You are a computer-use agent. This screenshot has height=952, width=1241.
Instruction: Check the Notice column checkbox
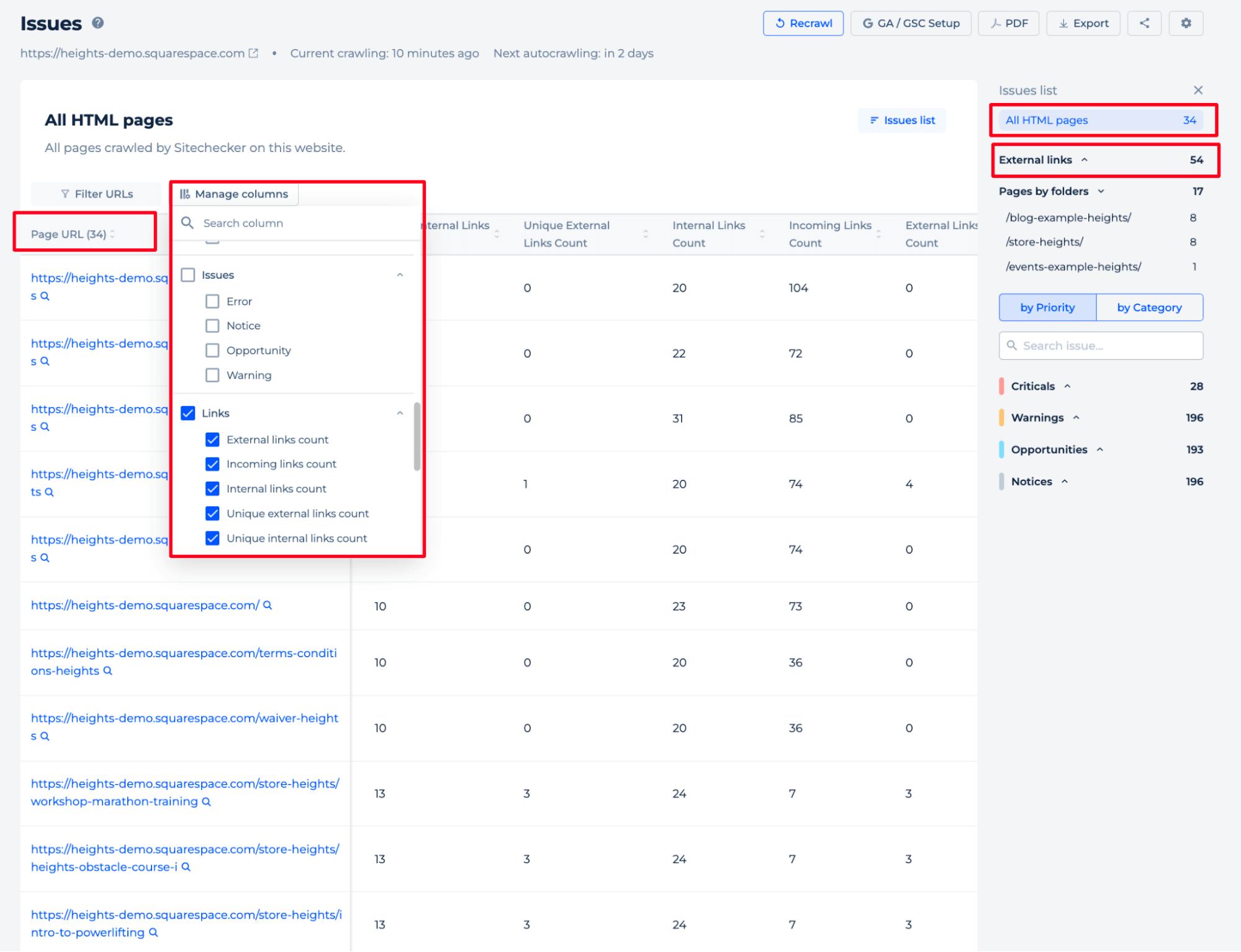click(x=212, y=326)
